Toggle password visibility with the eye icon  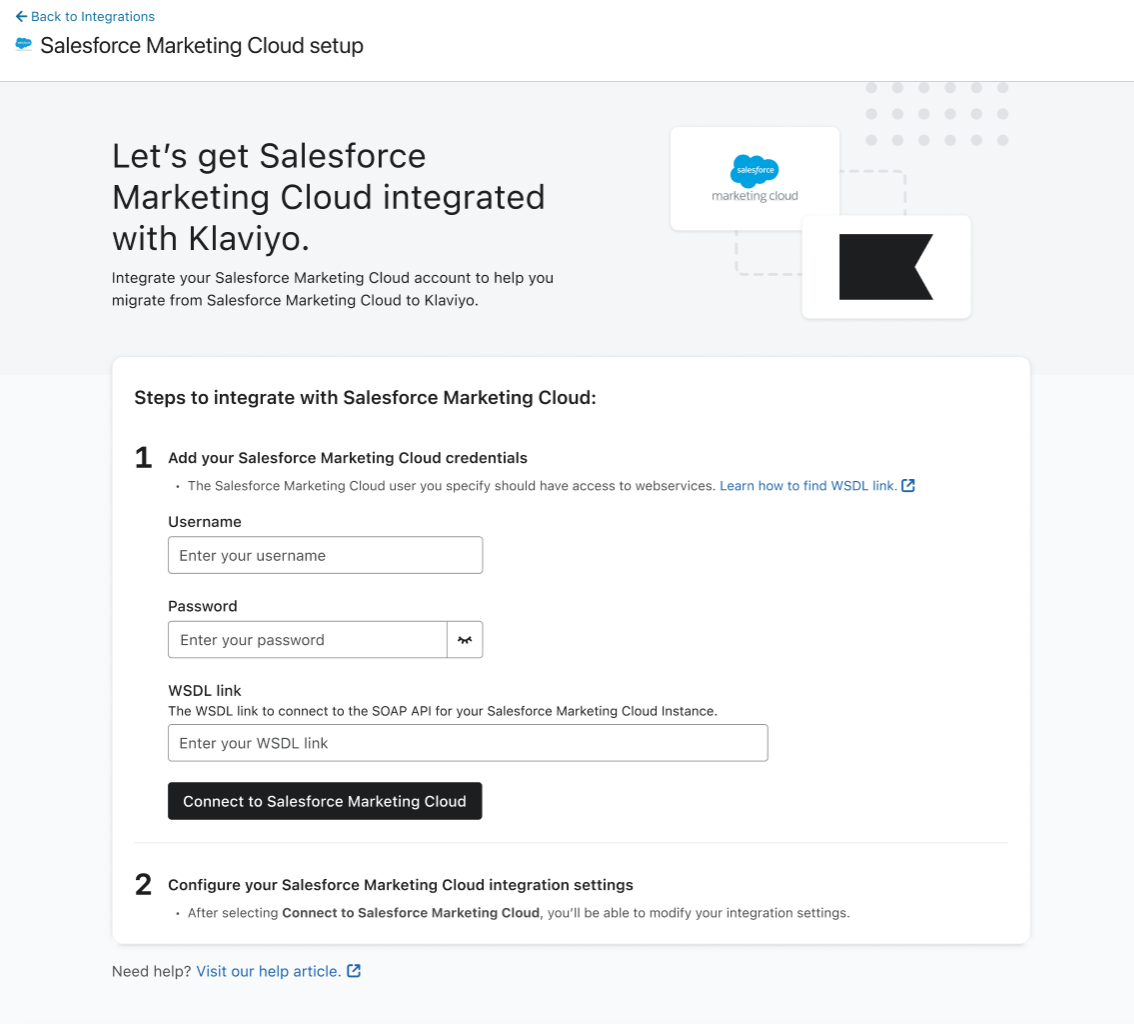[x=464, y=640]
